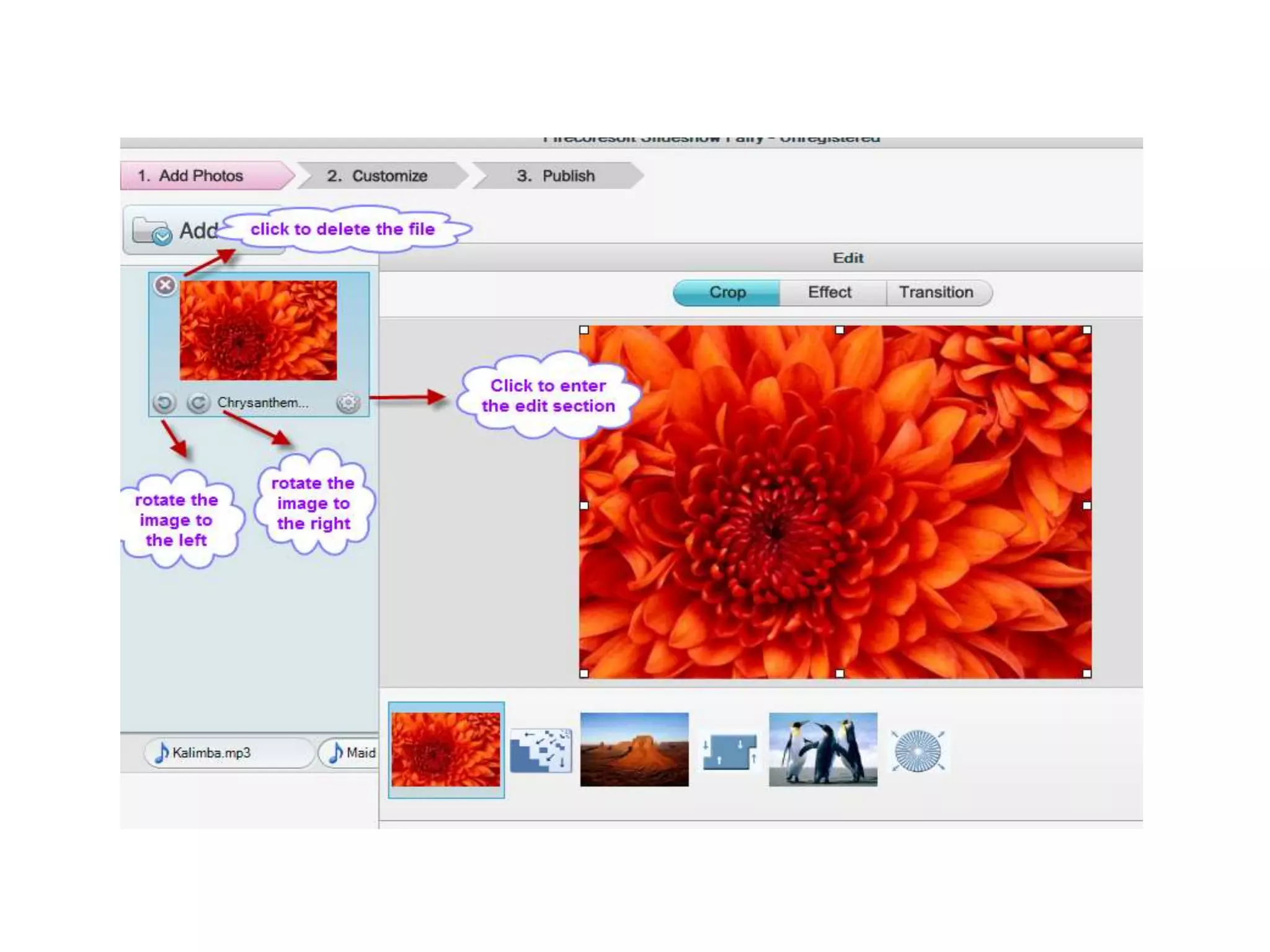
Task: Select the penguins thumbnail in the filmstrip
Action: (x=823, y=749)
